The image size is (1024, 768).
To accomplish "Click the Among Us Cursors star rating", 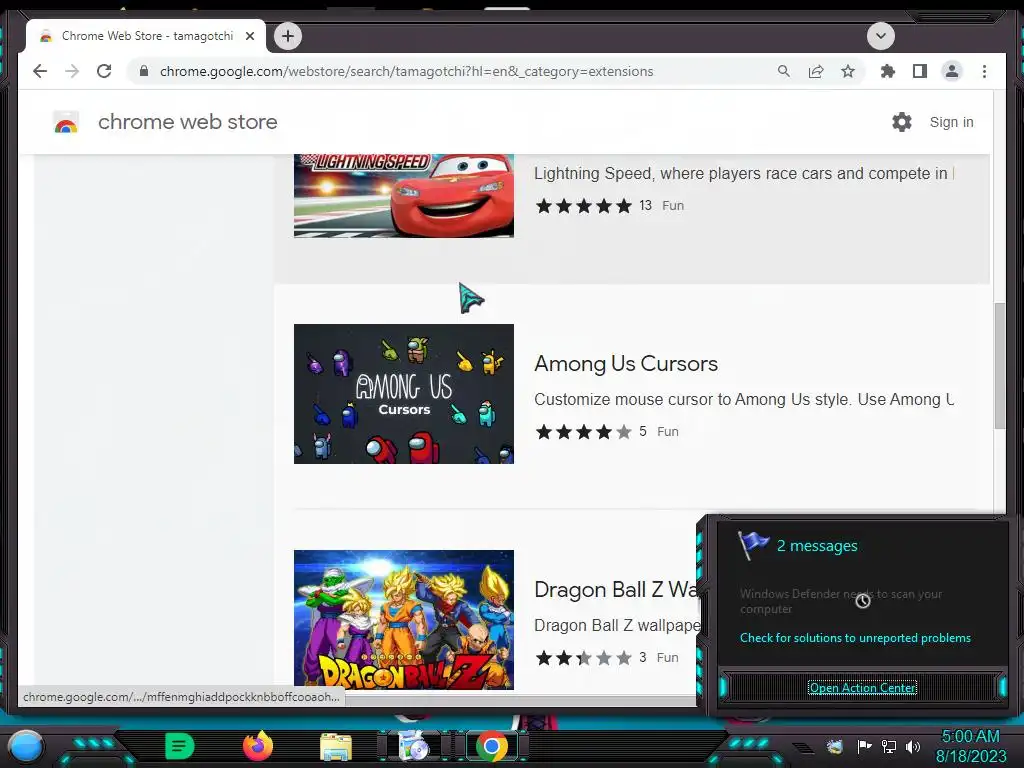I will point(584,432).
